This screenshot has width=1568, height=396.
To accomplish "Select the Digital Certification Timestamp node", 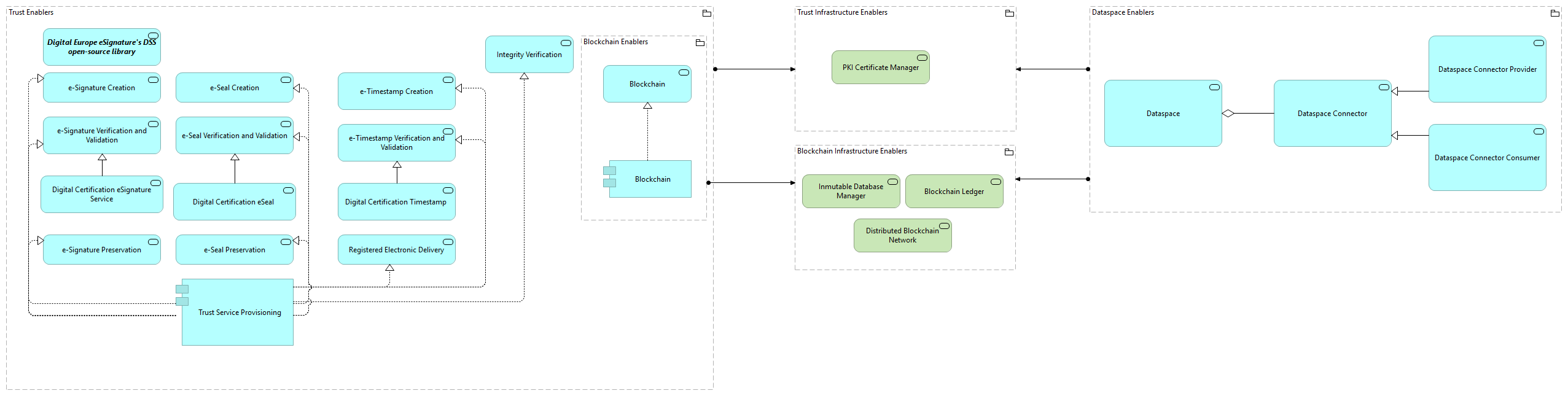I will click(x=397, y=202).
